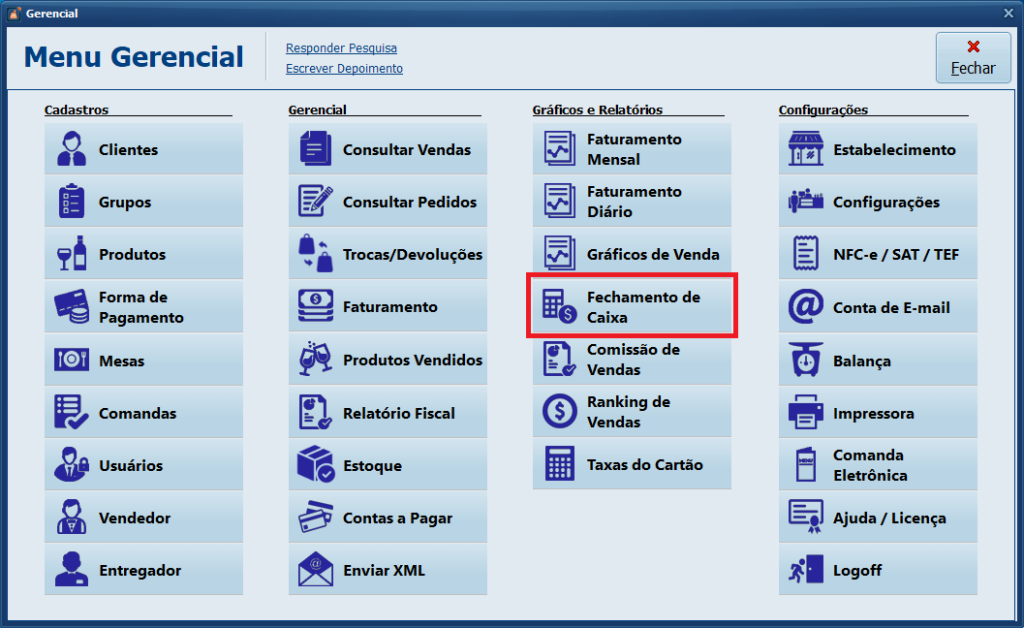Viewport: 1024px width, 628px height.
Task: Select NFC-e / SAT / TEF settings
Action: pos(878,254)
